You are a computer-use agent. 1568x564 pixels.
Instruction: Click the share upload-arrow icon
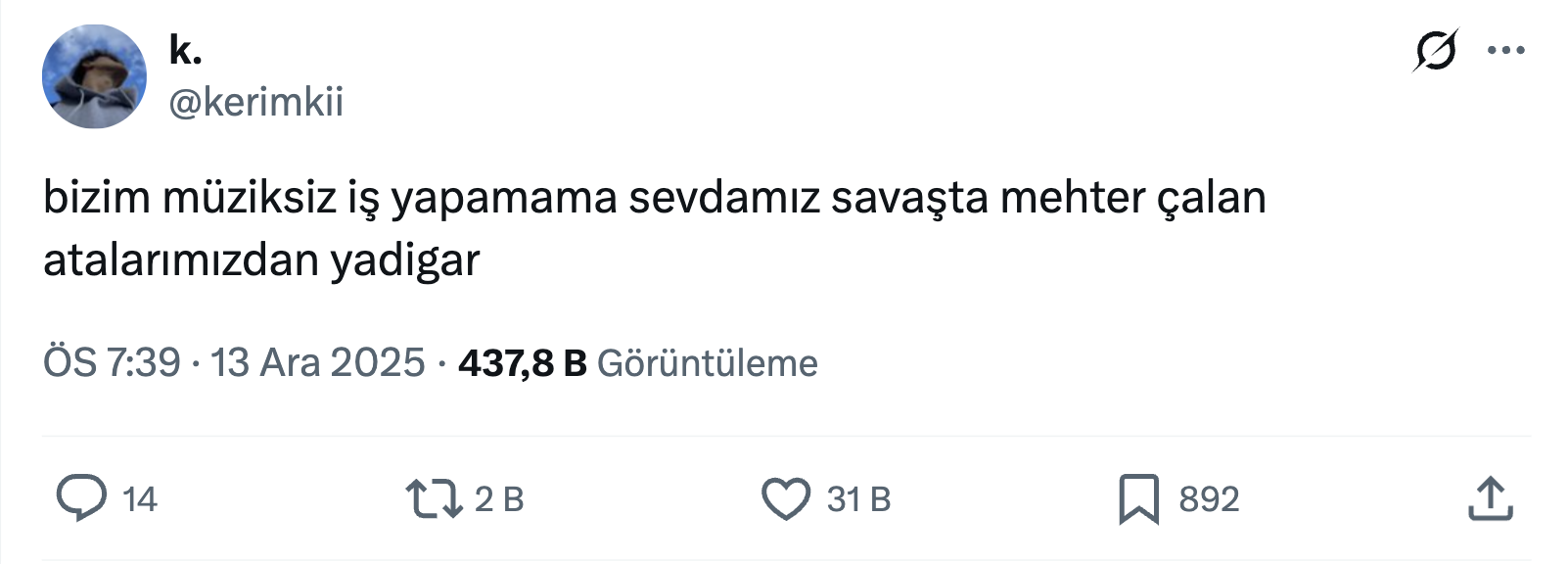coord(1490,498)
